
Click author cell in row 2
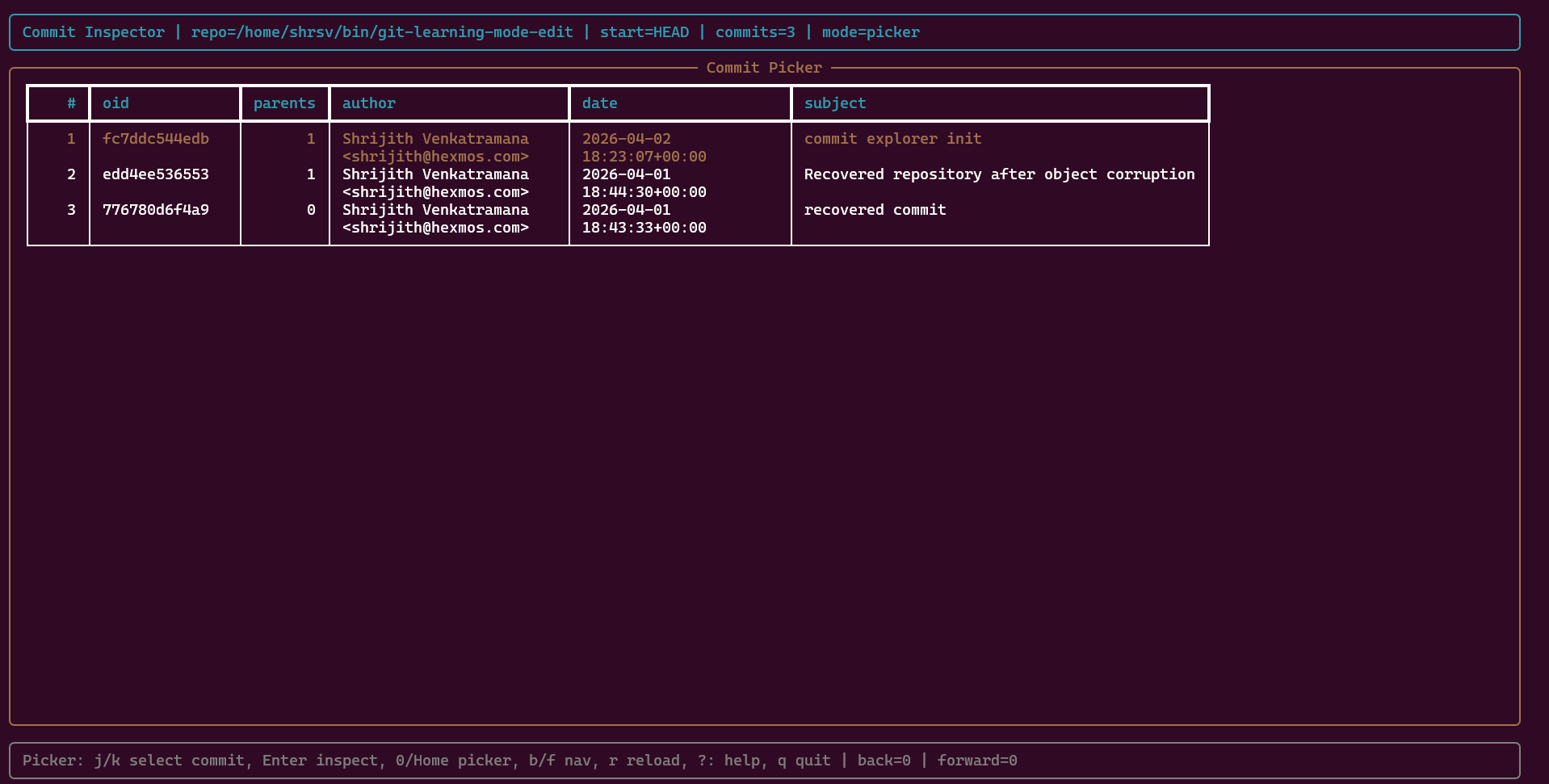[436, 183]
